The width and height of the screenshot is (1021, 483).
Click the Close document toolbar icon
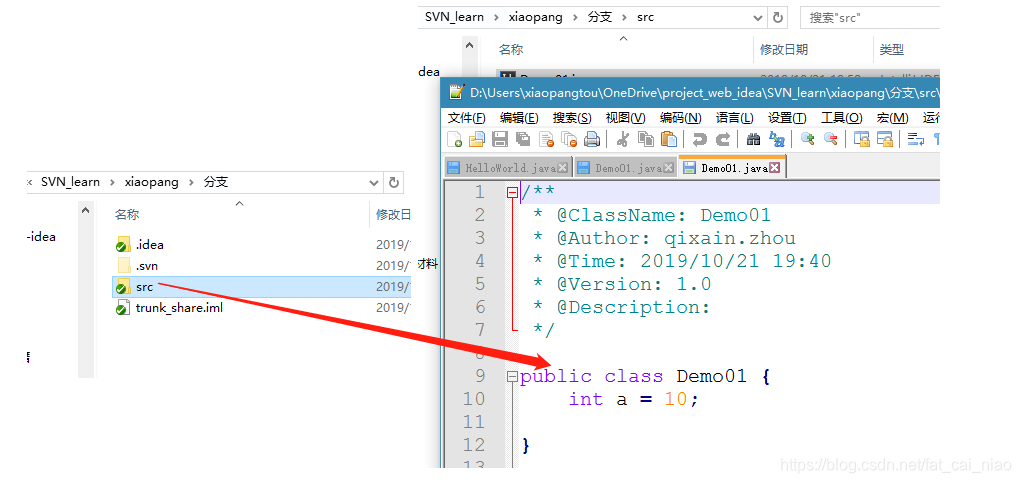point(546,139)
